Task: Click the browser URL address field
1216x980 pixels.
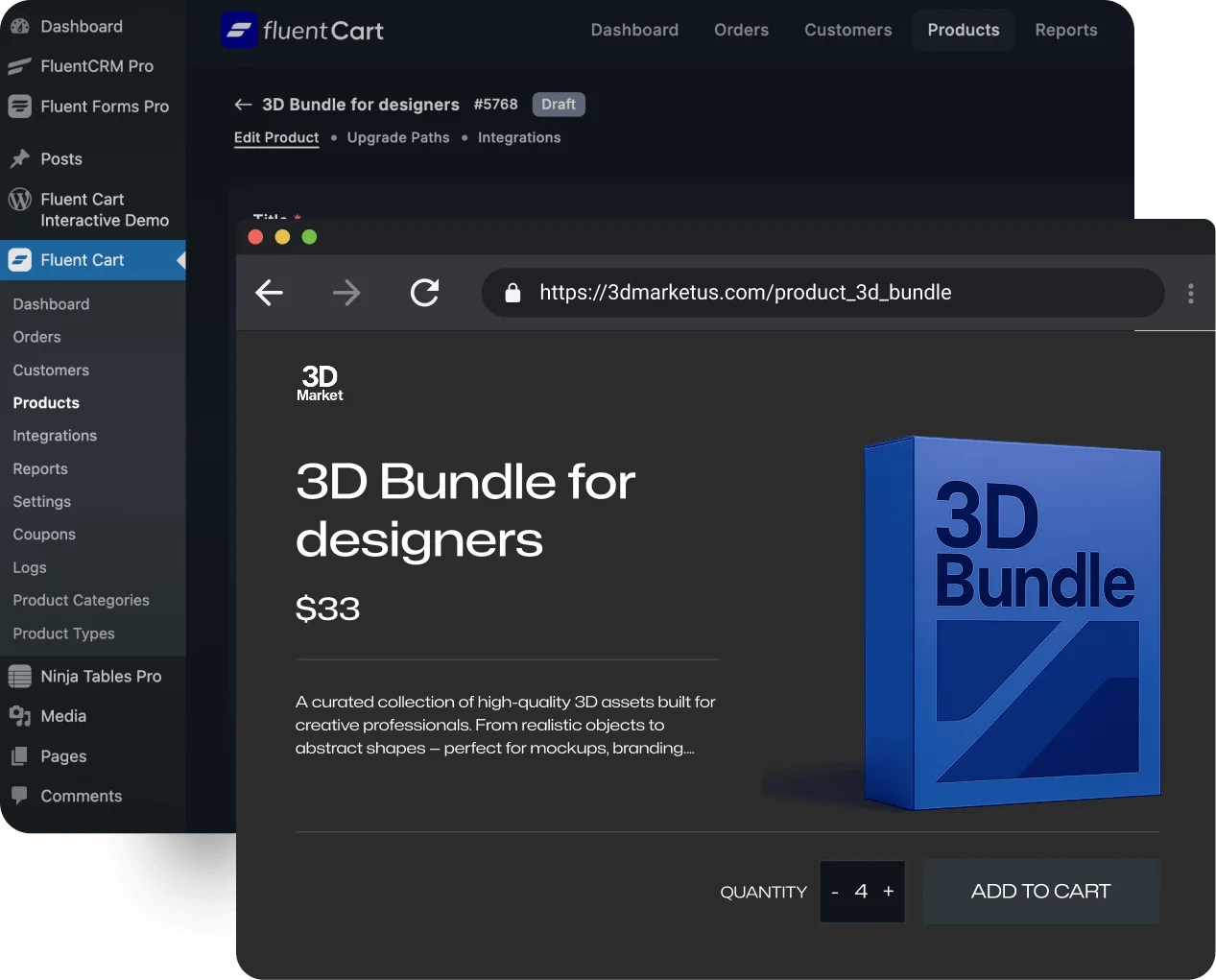Action: tap(823, 293)
